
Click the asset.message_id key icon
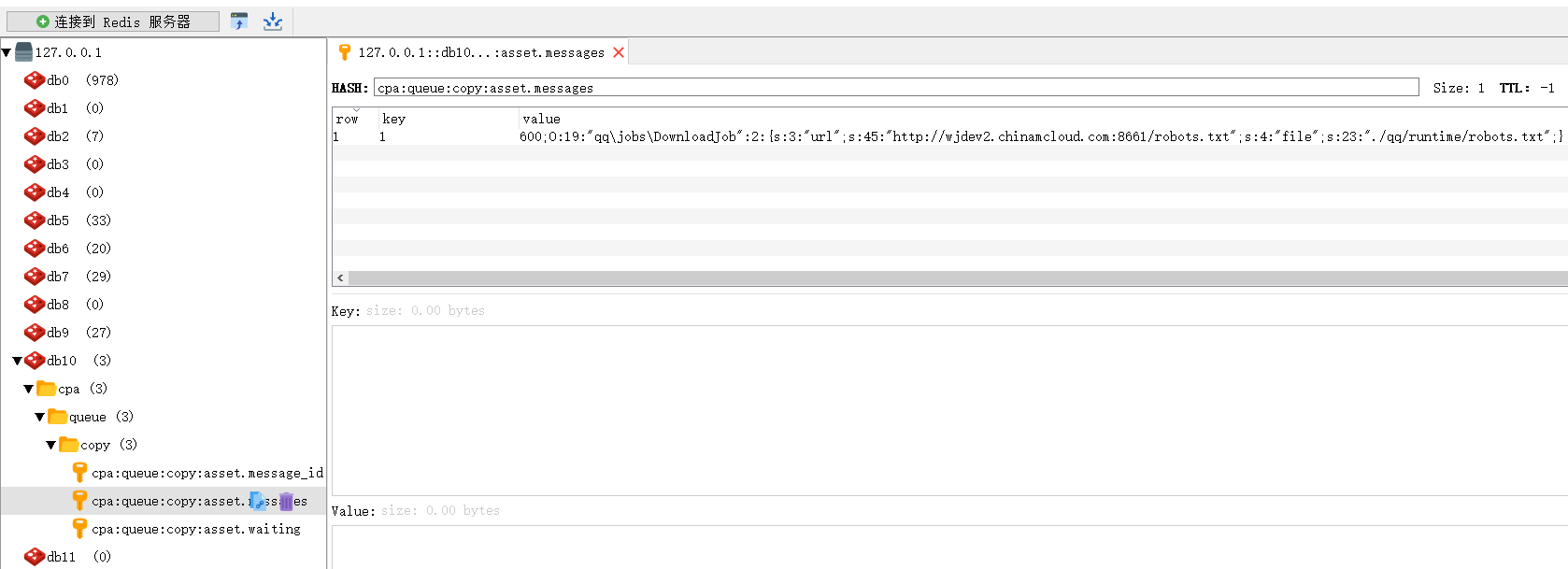point(79,473)
